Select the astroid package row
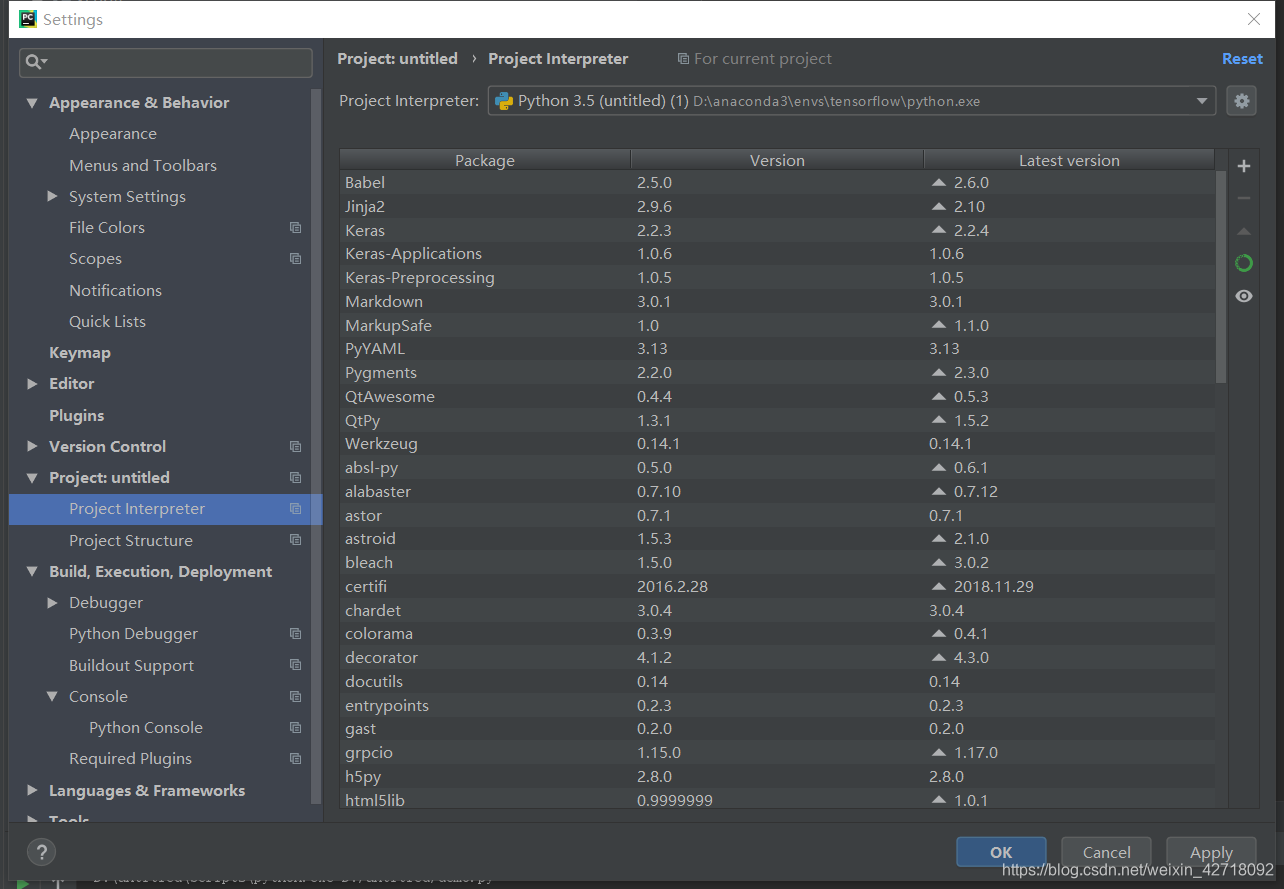 777,539
